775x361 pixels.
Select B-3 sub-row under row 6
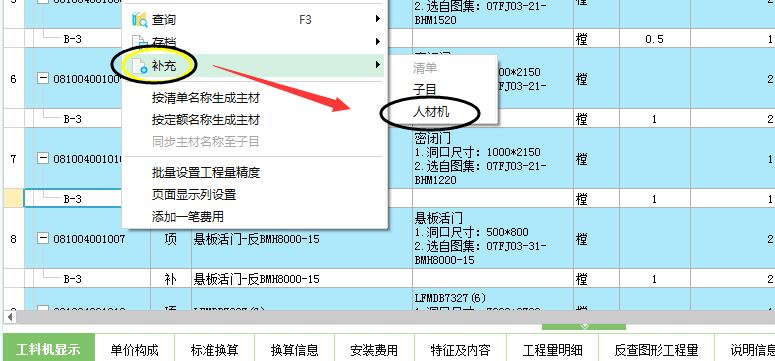[x=73, y=119]
